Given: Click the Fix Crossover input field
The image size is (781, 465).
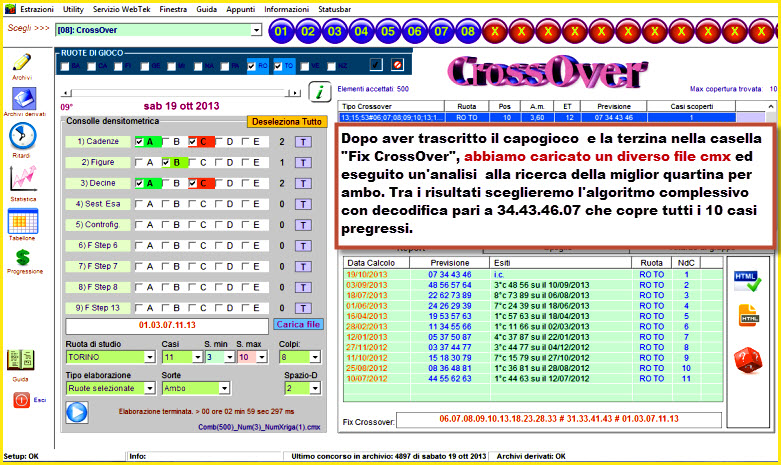Looking at the screenshot, I should (x=559, y=419).
